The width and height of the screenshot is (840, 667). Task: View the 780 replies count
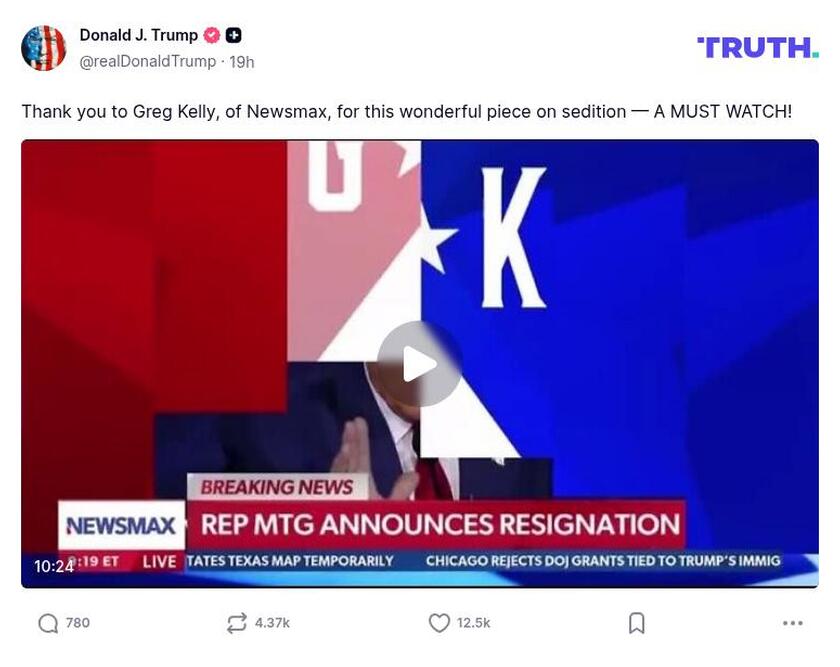pos(78,623)
